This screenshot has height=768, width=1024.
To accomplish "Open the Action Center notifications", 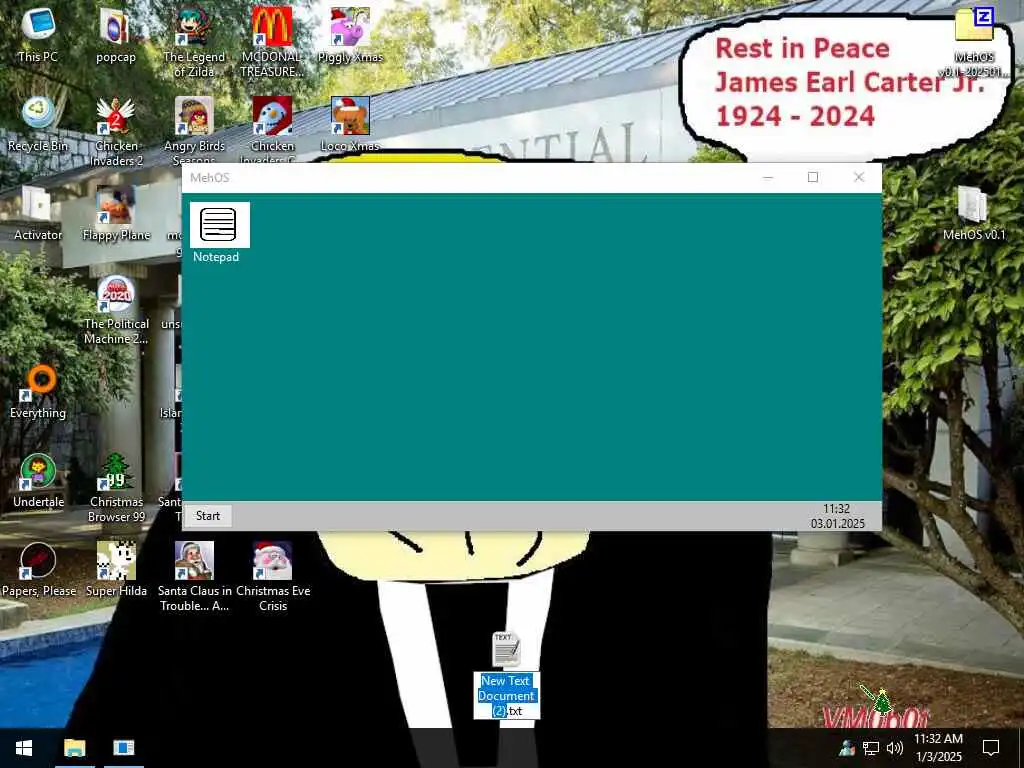I will click(991, 748).
